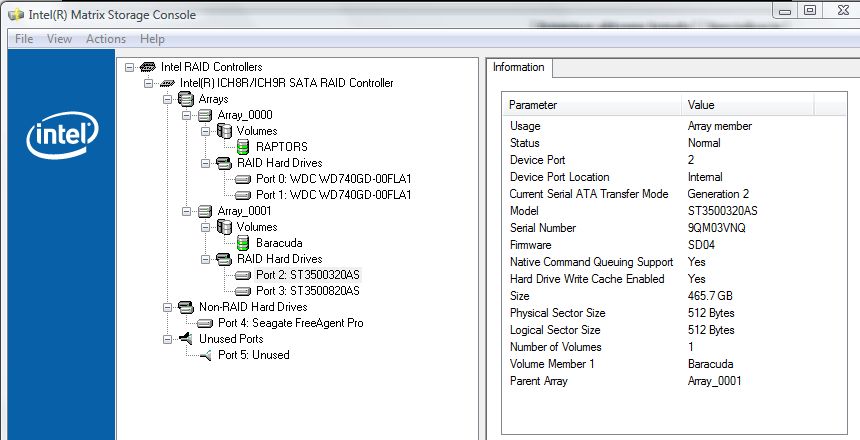Collapse RAID Hard Drives under Array_0001
Viewport: 860px width, 440px height.
tap(206, 260)
